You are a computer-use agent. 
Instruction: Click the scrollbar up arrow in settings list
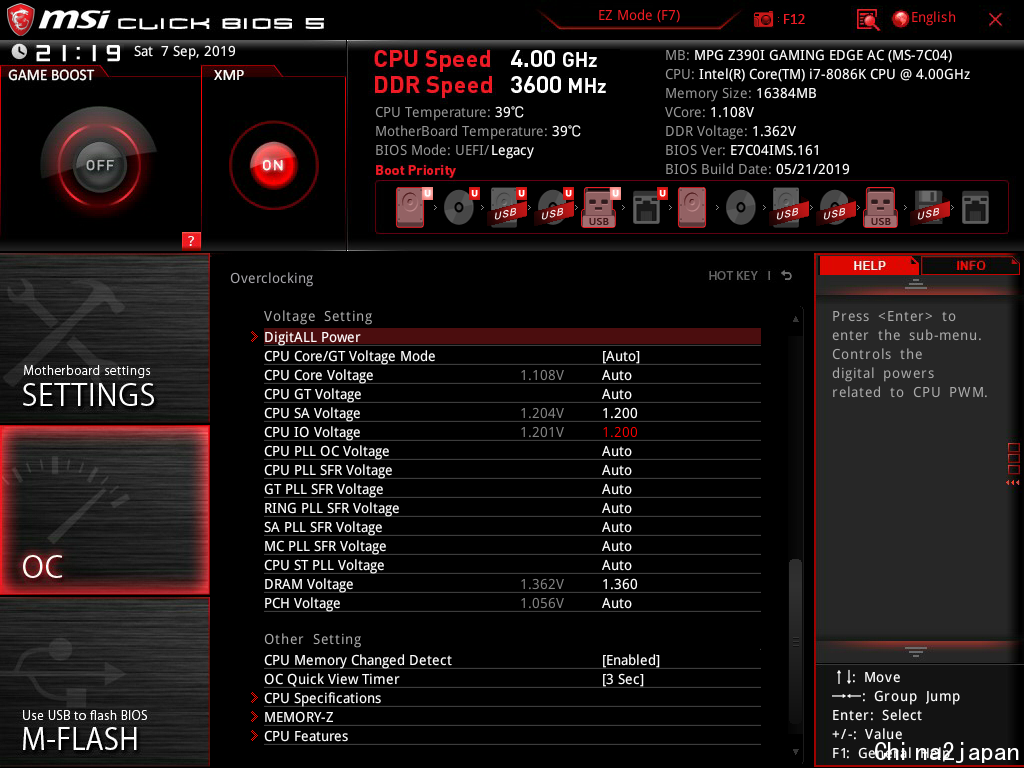(795, 319)
